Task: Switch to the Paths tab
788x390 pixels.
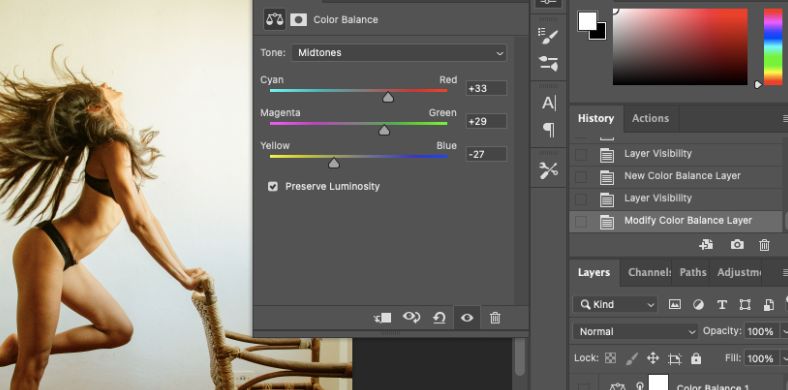Action: (x=693, y=272)
